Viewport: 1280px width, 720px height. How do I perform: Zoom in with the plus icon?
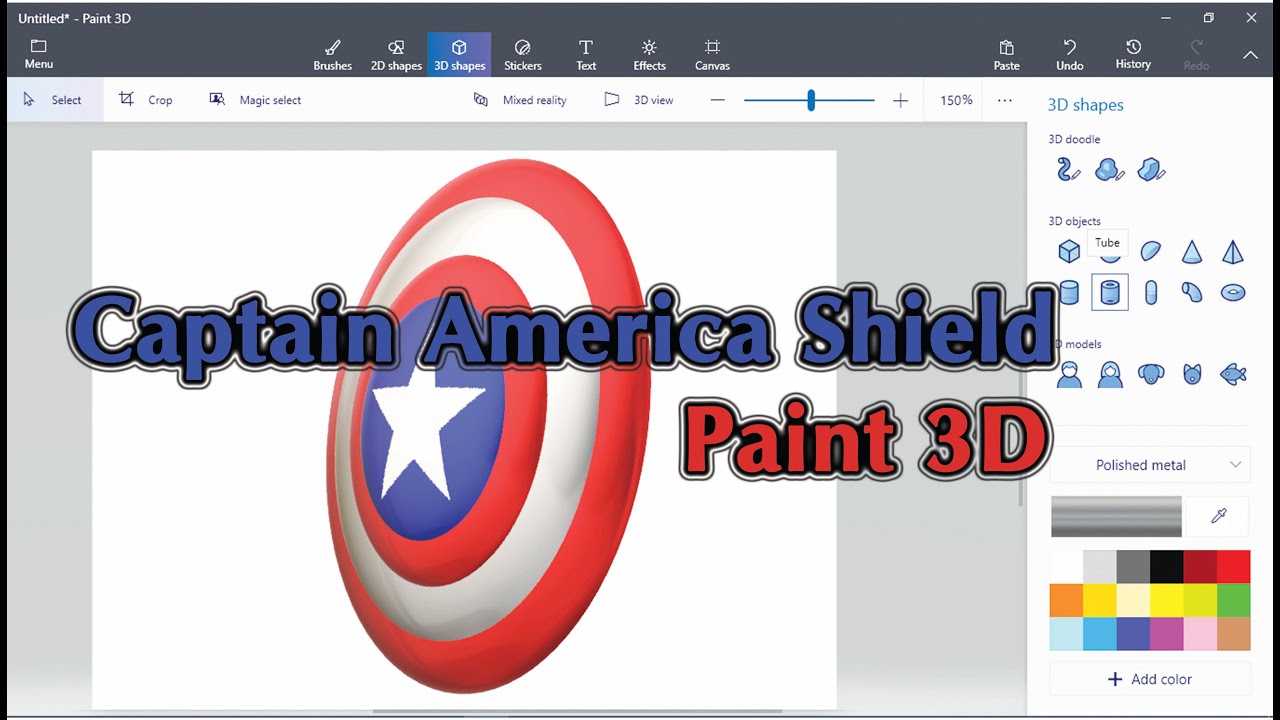coord(900,100)
